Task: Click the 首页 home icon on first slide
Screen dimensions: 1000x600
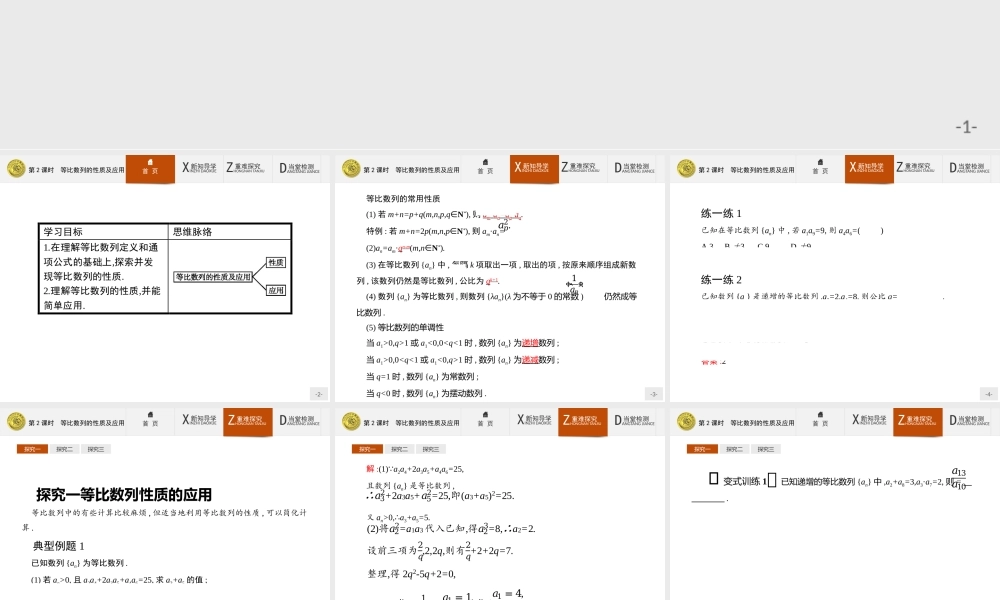Action: coord(149,167)
